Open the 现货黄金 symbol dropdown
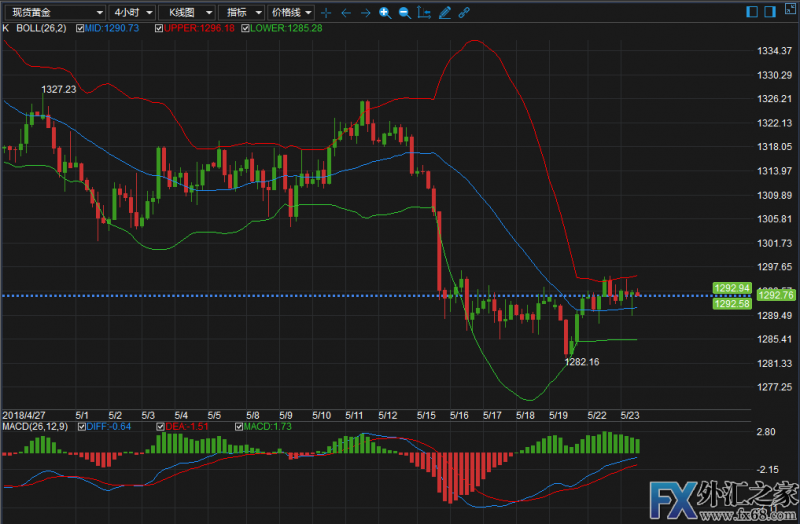Image resolution: width=800 pixels, height=524 pixels. click(54, 13)
